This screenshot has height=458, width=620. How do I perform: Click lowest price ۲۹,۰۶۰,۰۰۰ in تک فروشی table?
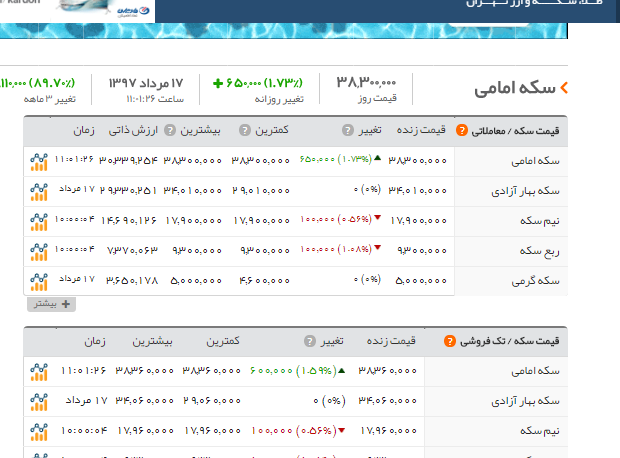(x=212, y=401)
